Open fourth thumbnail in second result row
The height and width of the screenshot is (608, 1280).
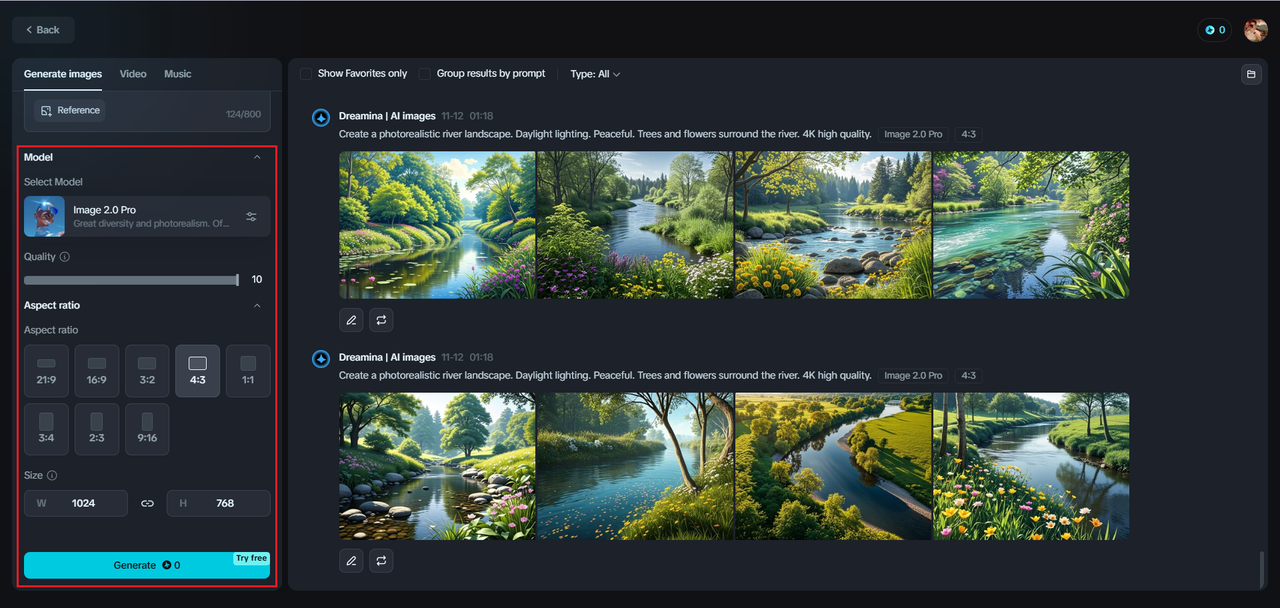1031,466
